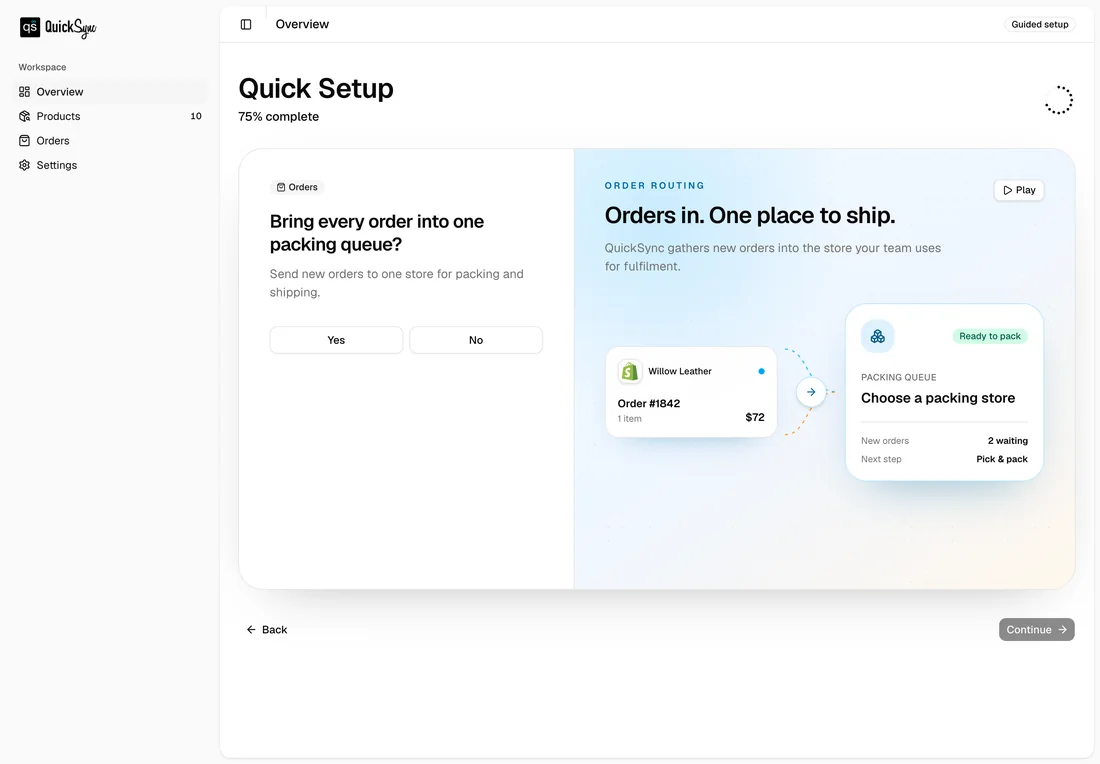Click the Products box icon in sidebar
The width and height of the screenshot is (1100, 764).
tap(25, 116)
